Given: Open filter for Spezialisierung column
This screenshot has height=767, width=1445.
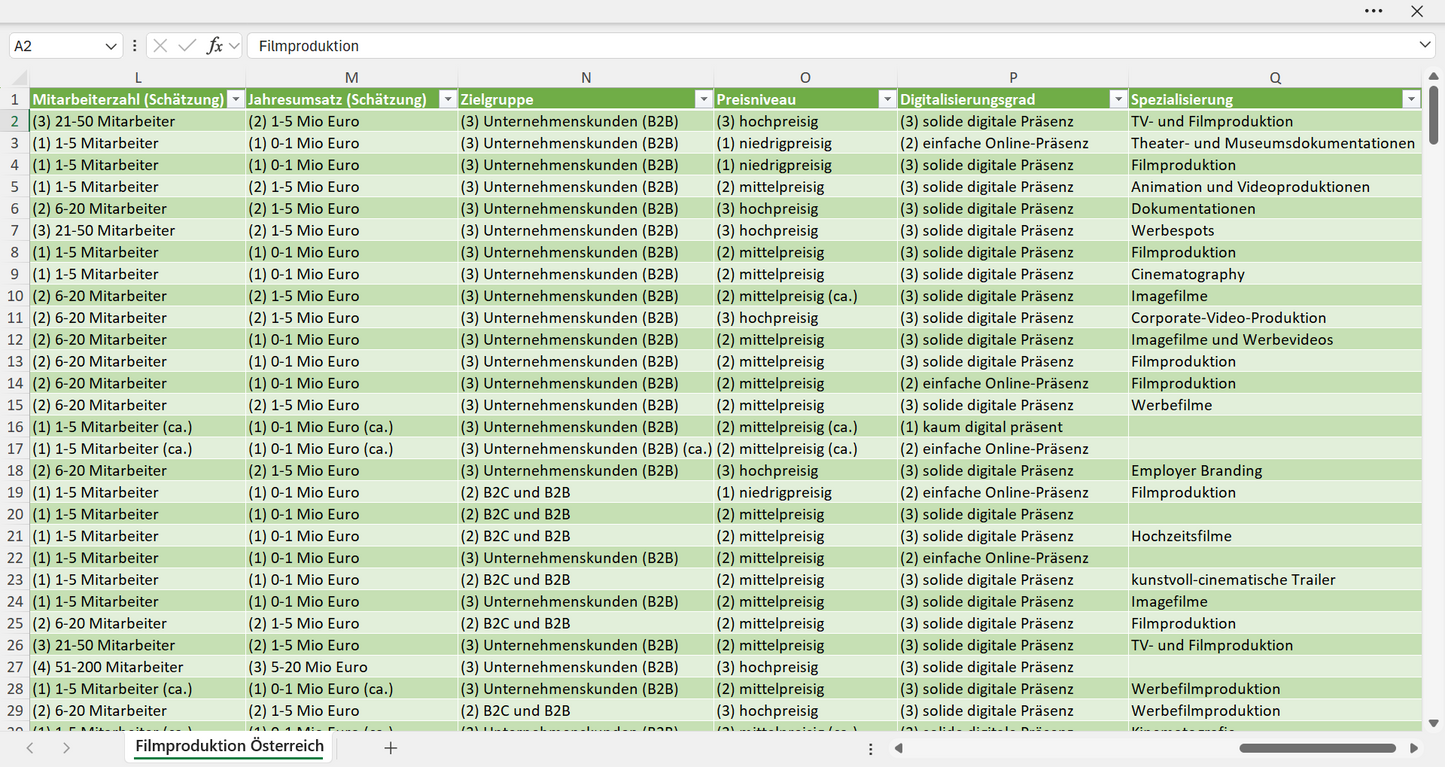Looking at the screenshot, I should click(x=1411, y=99).
